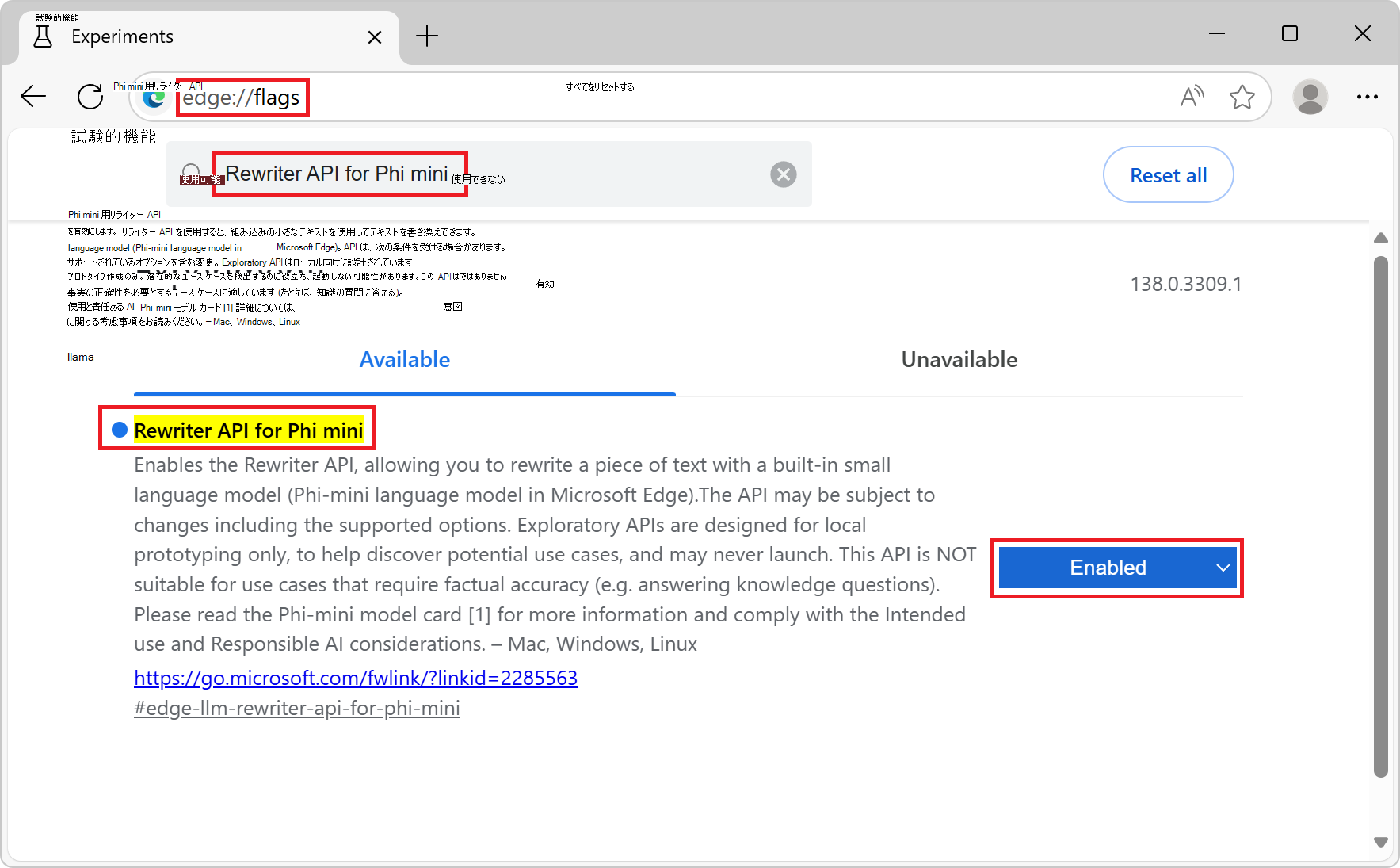Image resolution: width=1400 pixels, height=868 pixels.
Task: Click the scrollbar up arrow
Action: tap(1381, 238)
